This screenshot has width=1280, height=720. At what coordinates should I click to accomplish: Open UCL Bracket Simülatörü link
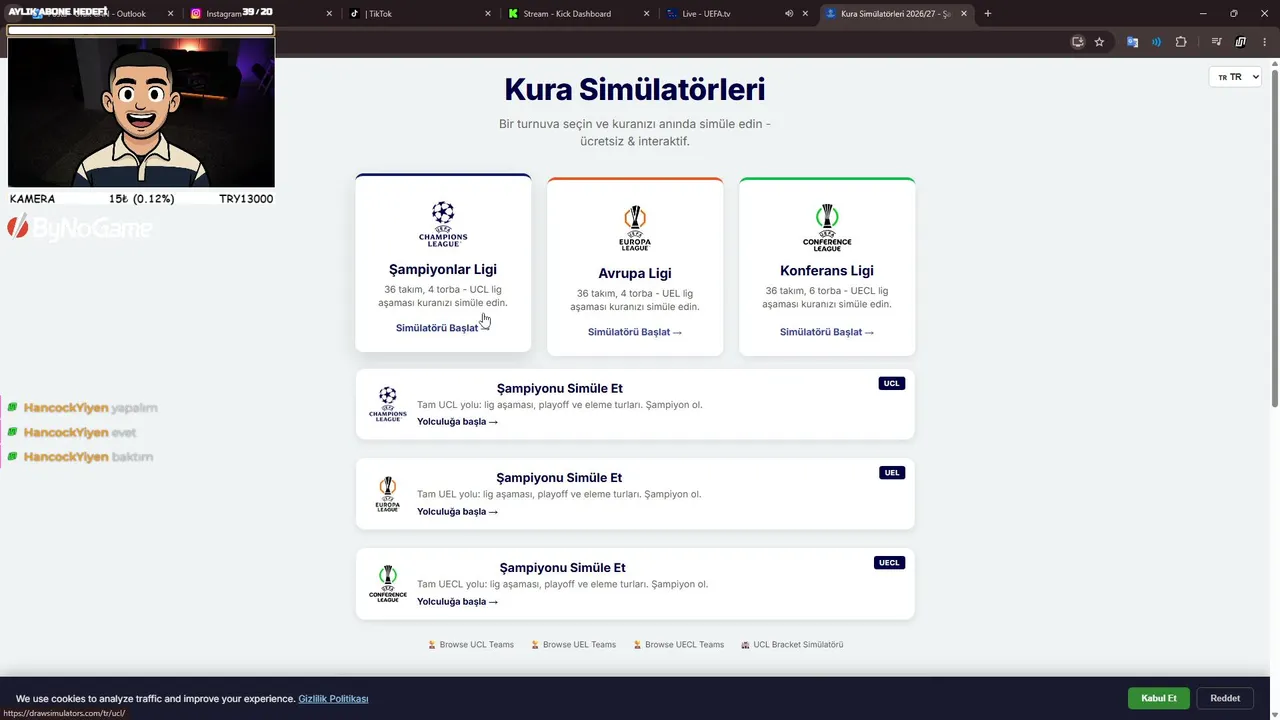pyautogui.click(x=792, y=645)
